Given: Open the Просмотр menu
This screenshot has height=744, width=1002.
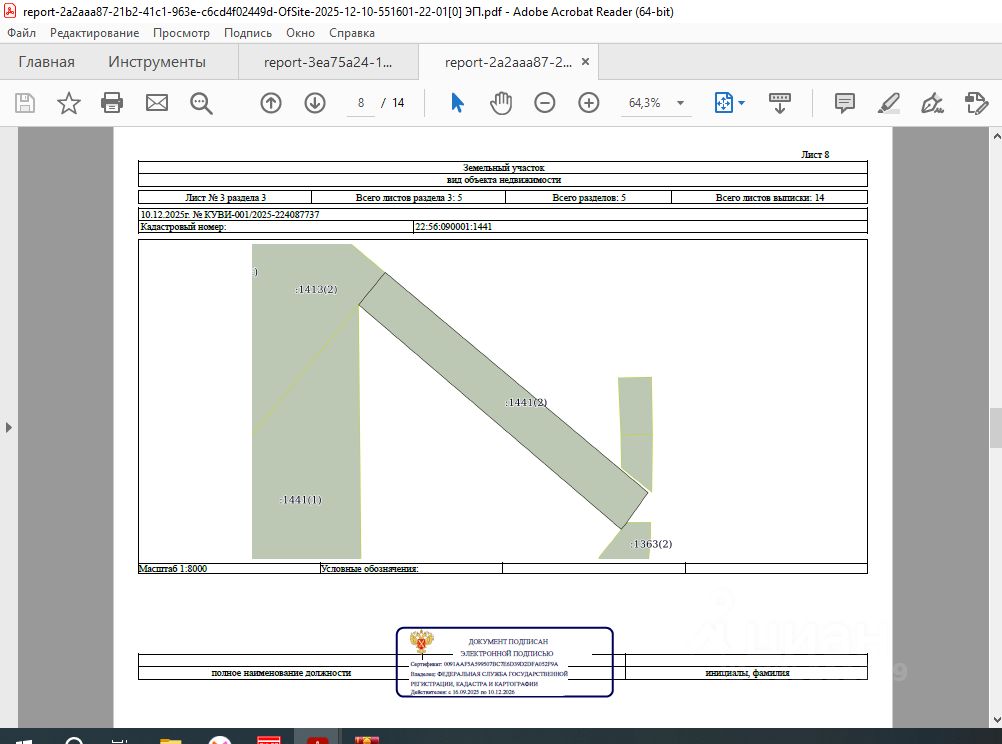Looking at the screenshot, I should click(181, 33).
